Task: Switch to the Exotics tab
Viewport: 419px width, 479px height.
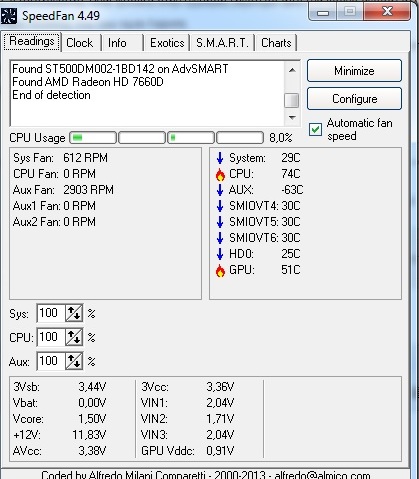Action: (x=167, y=43)
